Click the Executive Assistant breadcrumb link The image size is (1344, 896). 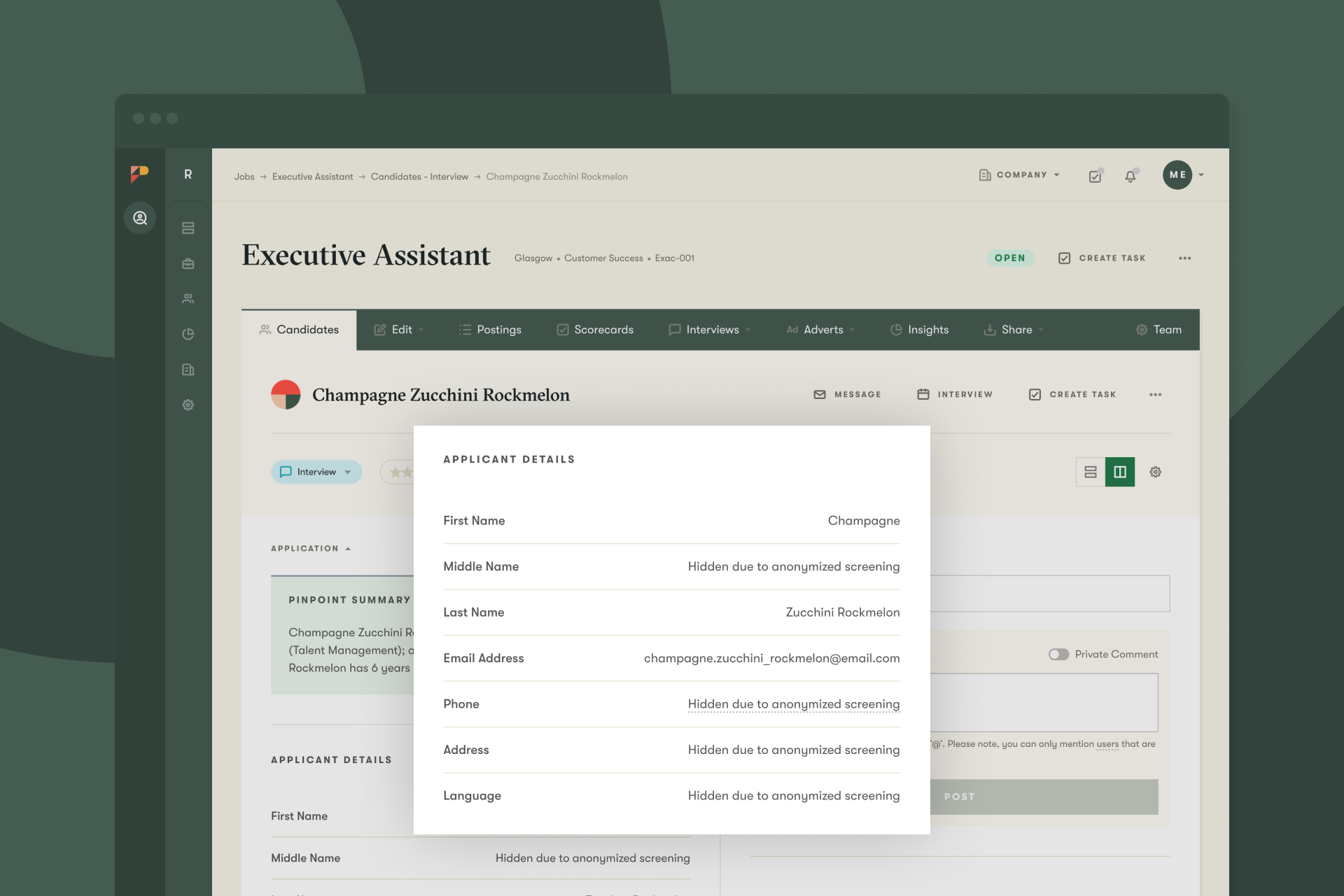(x=312, y=176)
